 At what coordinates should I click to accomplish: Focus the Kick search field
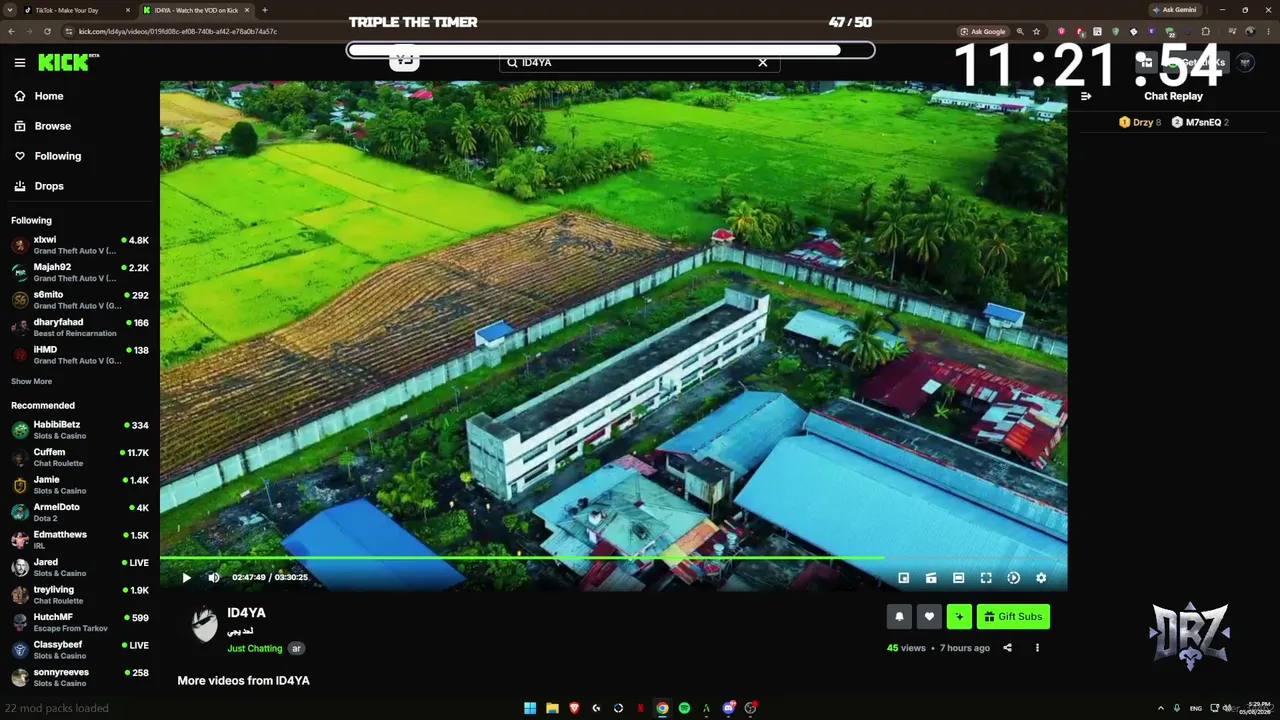pyautogui.click(x=640, y=62)
